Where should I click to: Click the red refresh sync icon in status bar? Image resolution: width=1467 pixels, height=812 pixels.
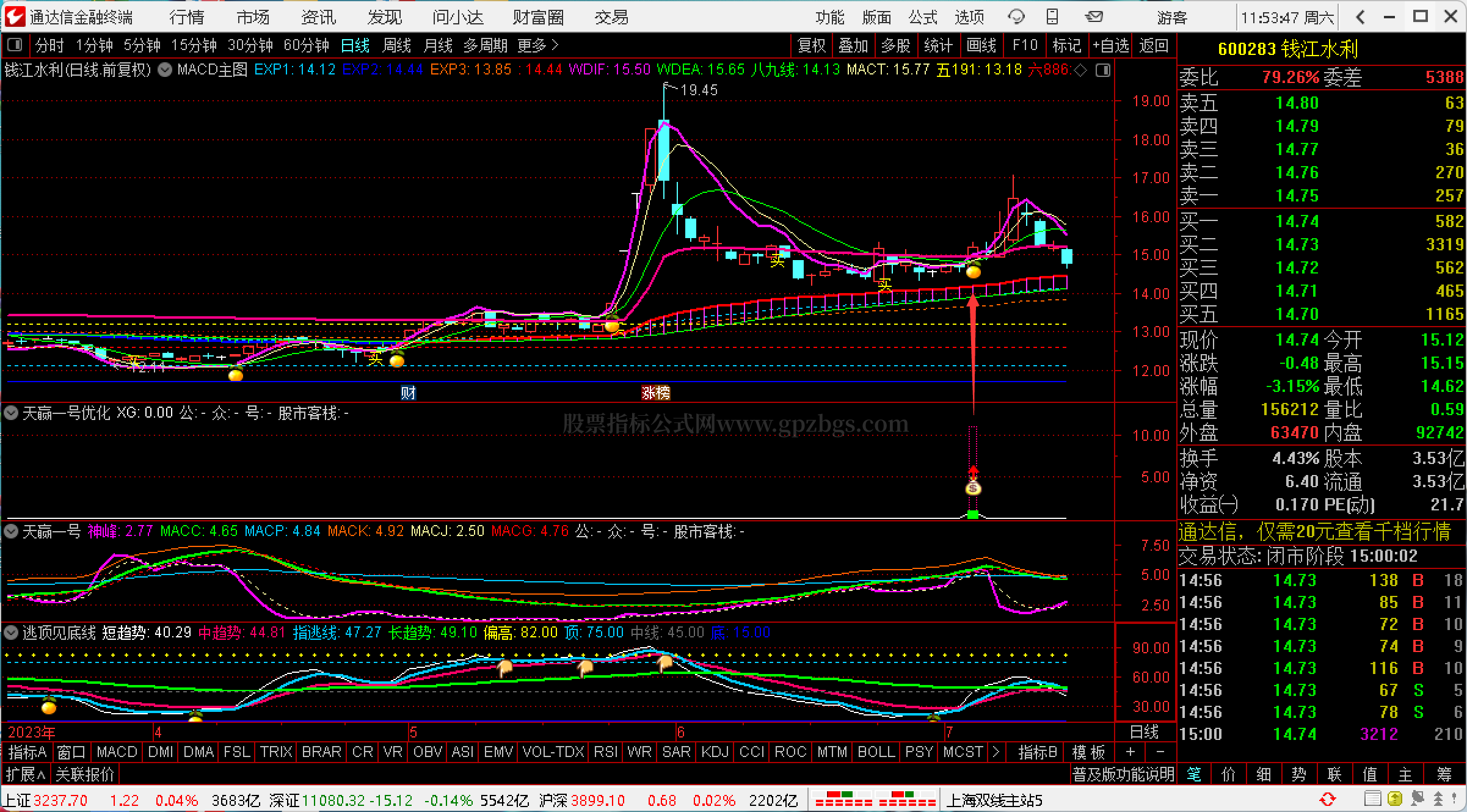(1328, 799)
